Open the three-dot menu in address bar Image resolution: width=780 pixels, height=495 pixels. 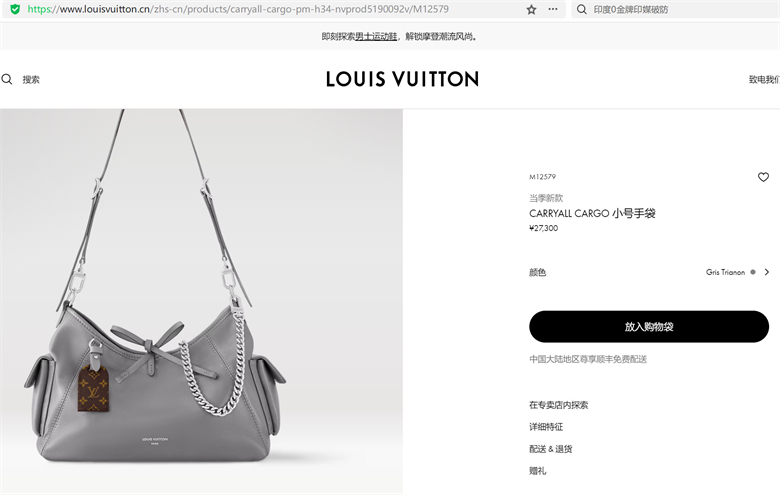point(553,9)
